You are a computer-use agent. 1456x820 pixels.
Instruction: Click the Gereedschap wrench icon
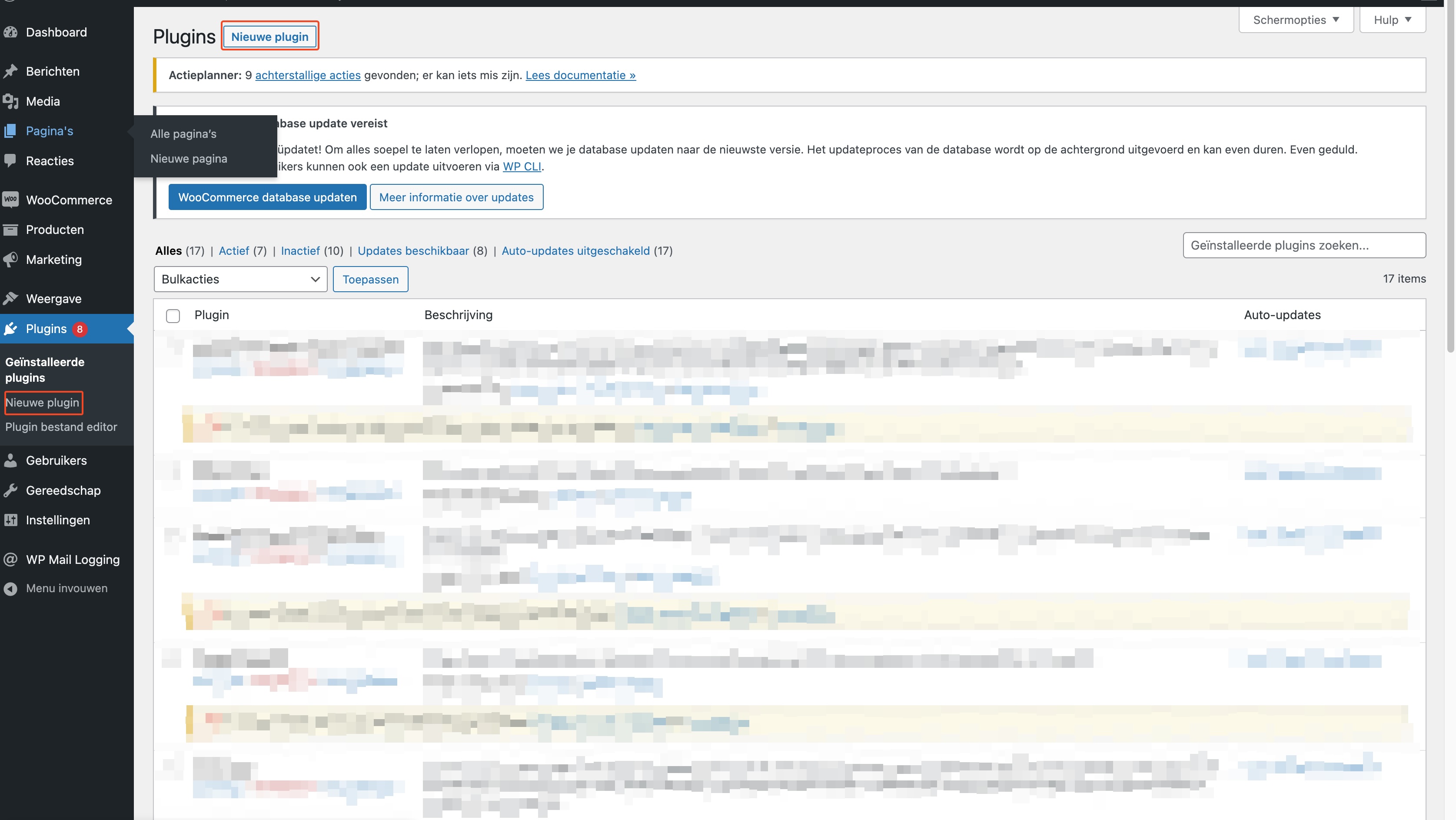[10, 490]
